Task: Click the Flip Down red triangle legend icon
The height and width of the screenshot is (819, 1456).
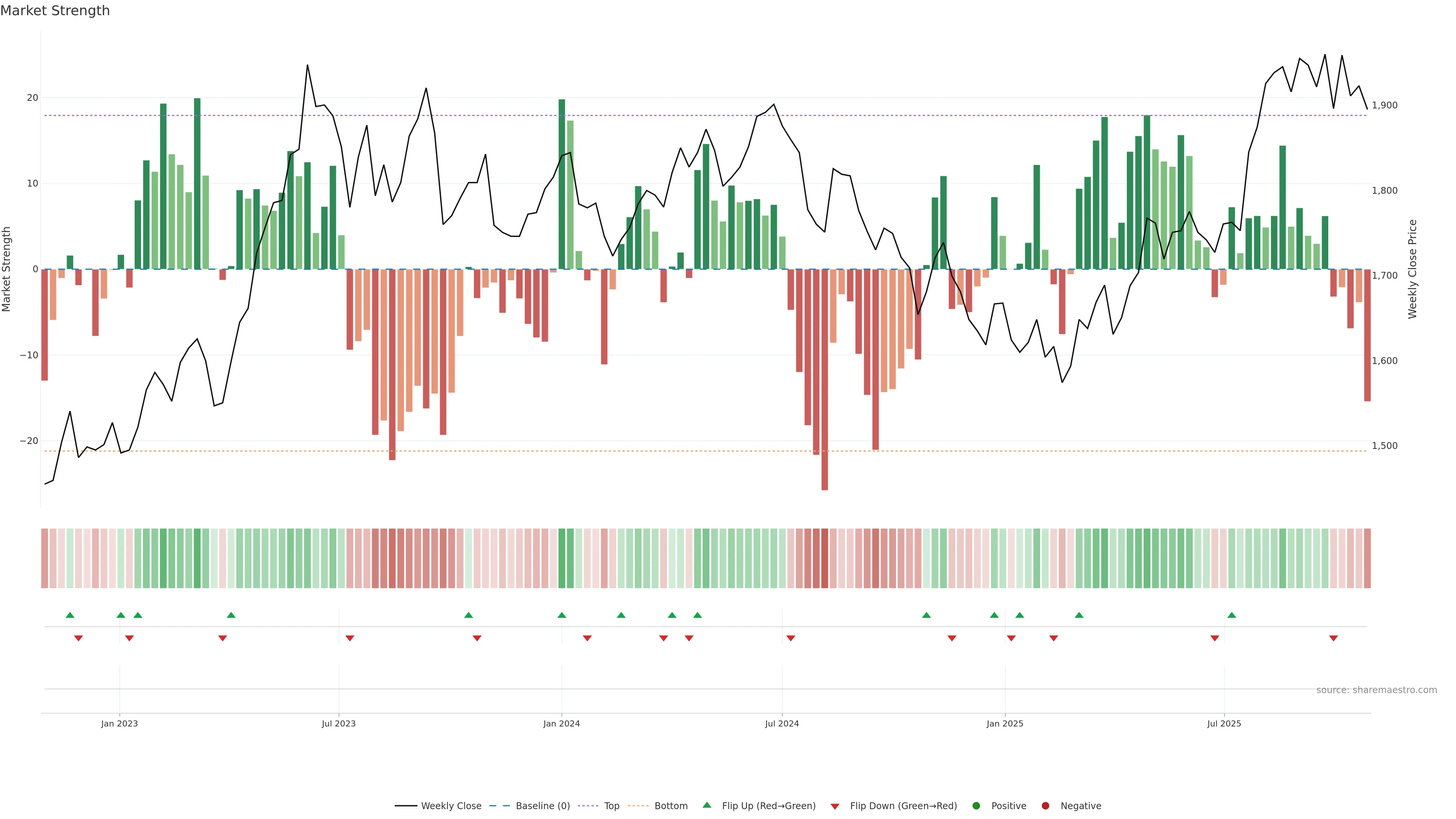Action: click(x=835, y=806)
